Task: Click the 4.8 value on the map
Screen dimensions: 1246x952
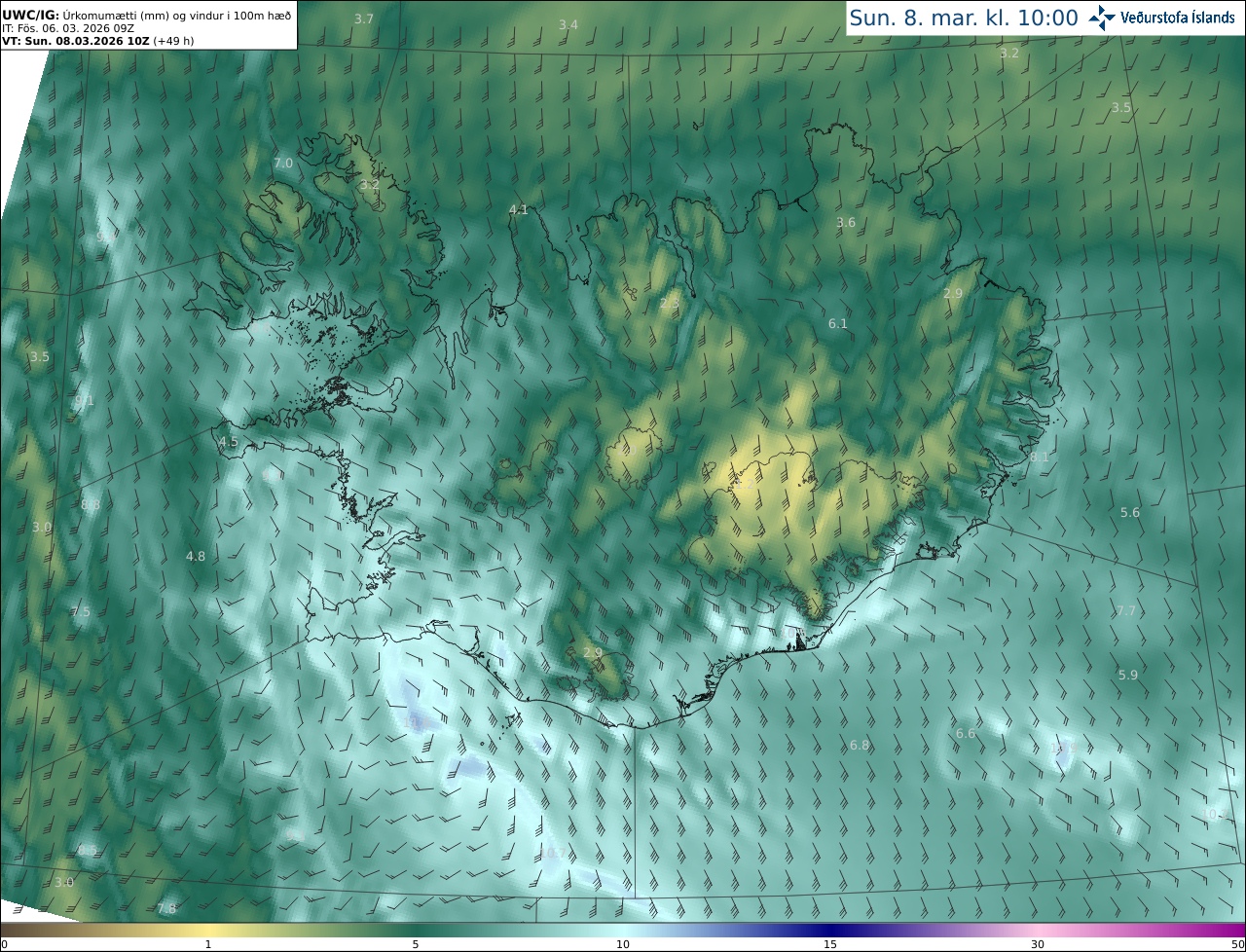Action: pyautogui.click(x=196, y=557)
